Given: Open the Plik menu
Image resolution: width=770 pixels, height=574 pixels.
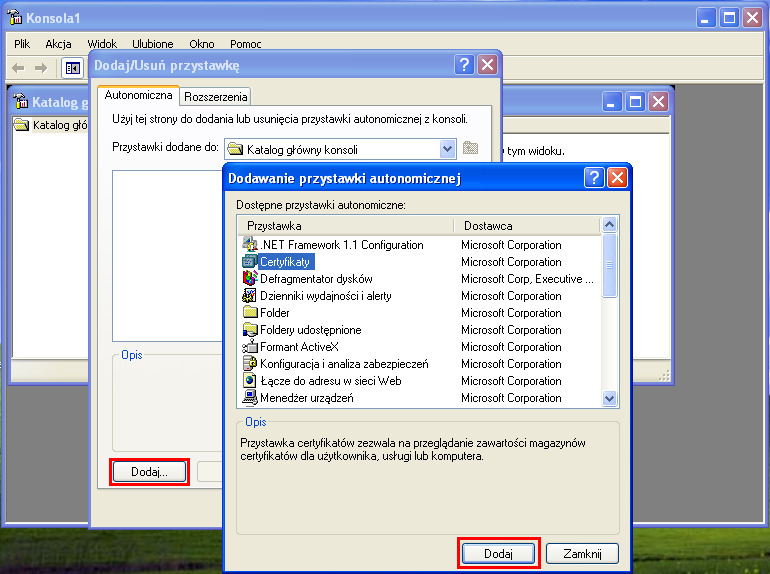Looking at the screenshot, I should pos(22,44).
